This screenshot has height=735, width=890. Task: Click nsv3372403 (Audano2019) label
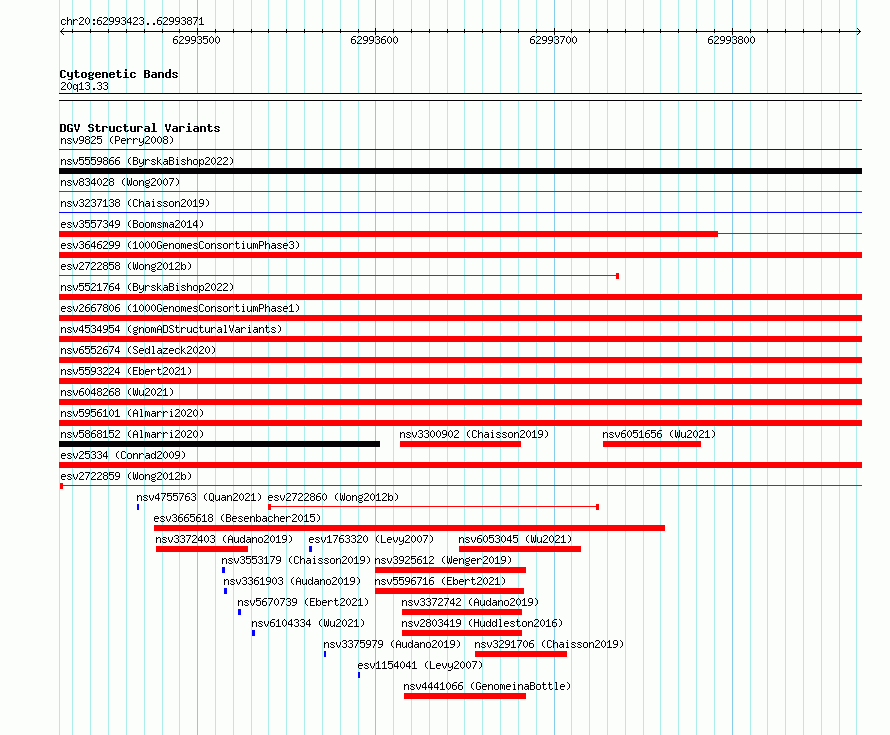coord(224,539)
